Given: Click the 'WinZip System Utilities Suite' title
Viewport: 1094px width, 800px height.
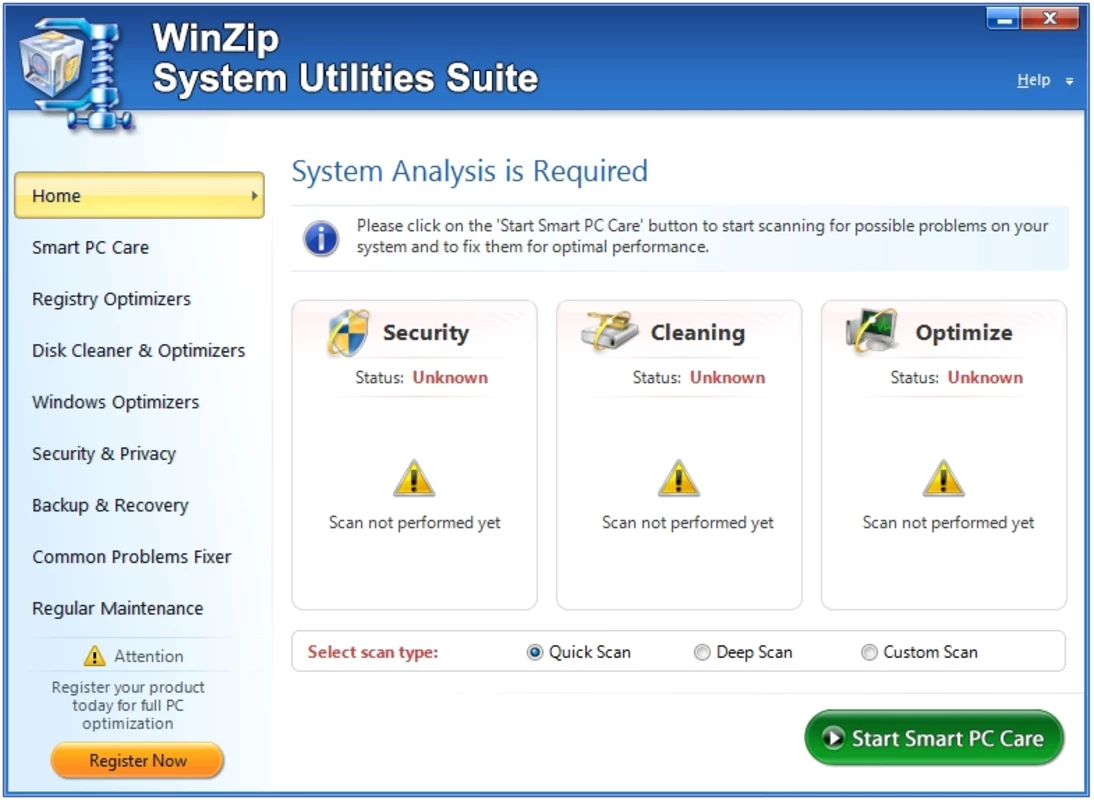Looking at the screenshot, I should click(345, 58).
